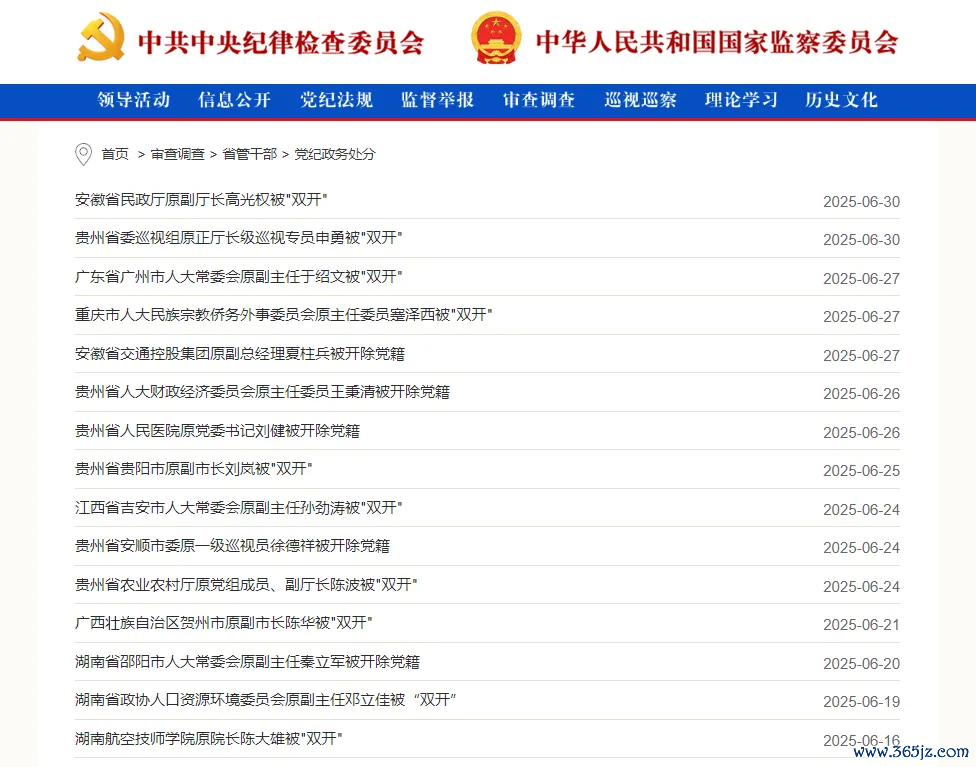Open article about 安徽省民政厅原副厅长高光权
Viewport: 976px width, 767px height.
[201, 199]
